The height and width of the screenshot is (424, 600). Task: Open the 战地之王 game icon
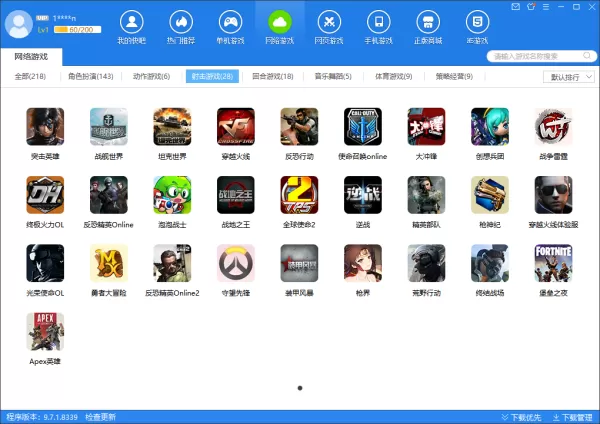point(236,195)
